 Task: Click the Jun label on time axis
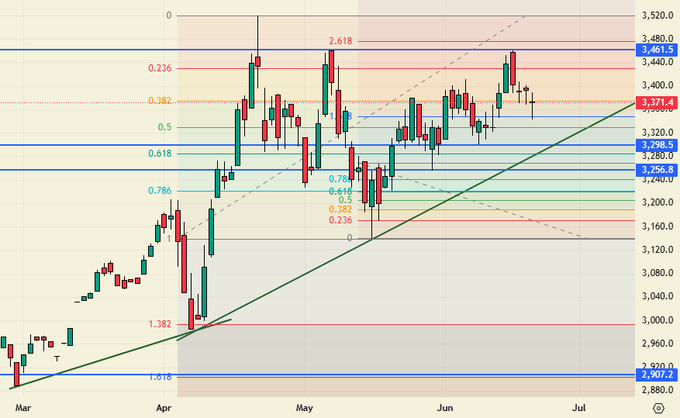pyautogui.click(x=445, y=408)
